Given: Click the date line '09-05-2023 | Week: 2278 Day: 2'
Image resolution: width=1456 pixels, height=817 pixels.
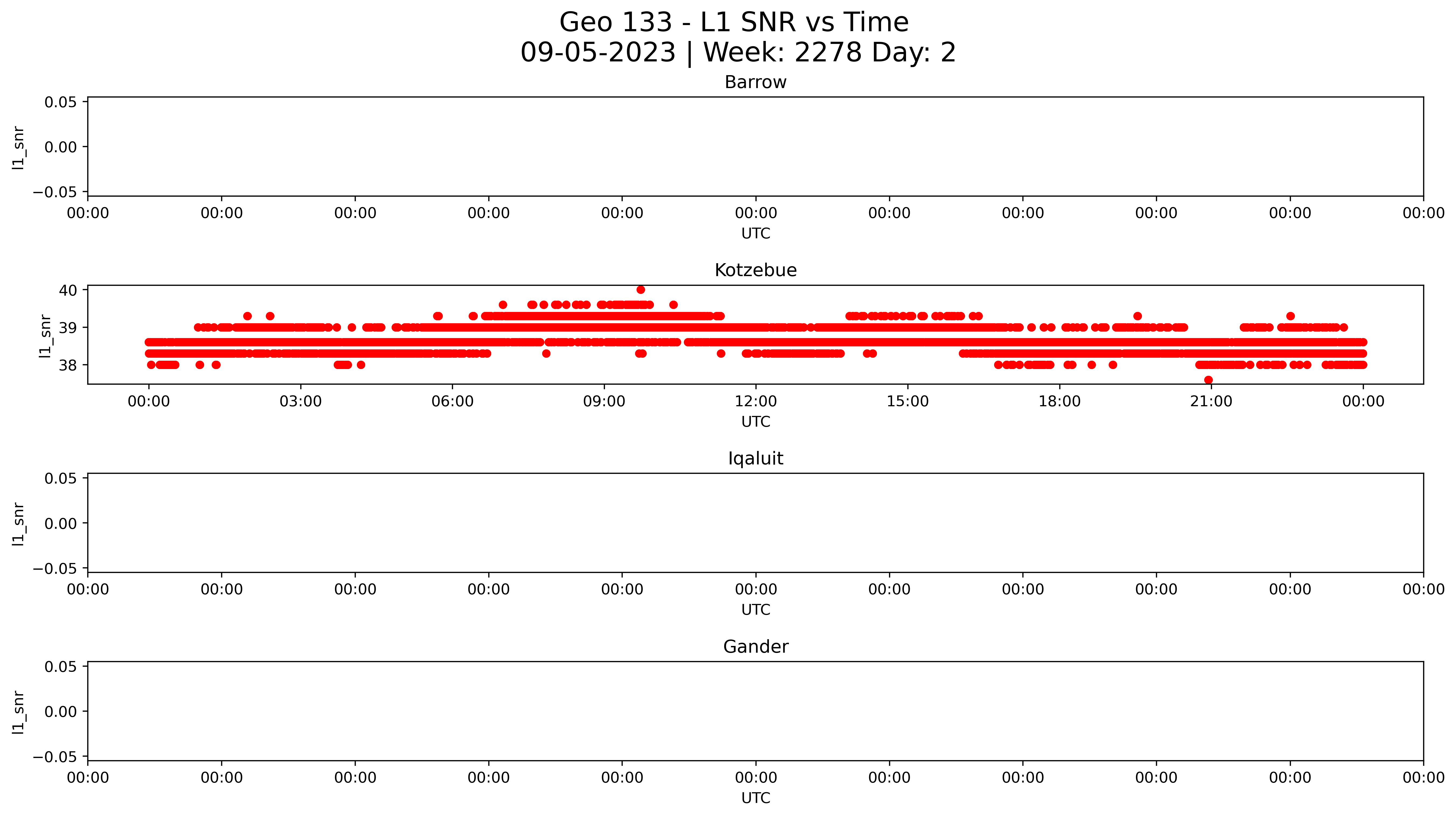Looking at the screenshot, I should click(x=738, y=53).
